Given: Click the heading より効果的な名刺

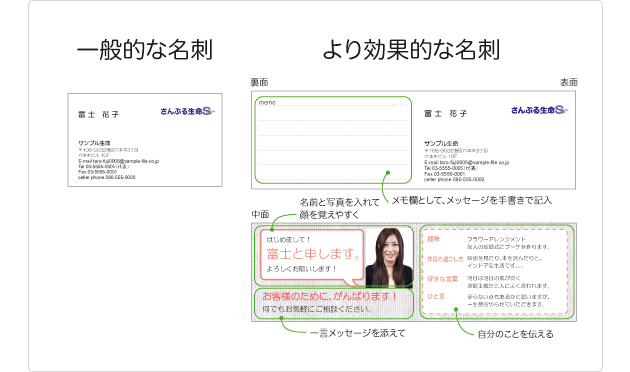Looking at the screenshot, I should tap(411, 50).
